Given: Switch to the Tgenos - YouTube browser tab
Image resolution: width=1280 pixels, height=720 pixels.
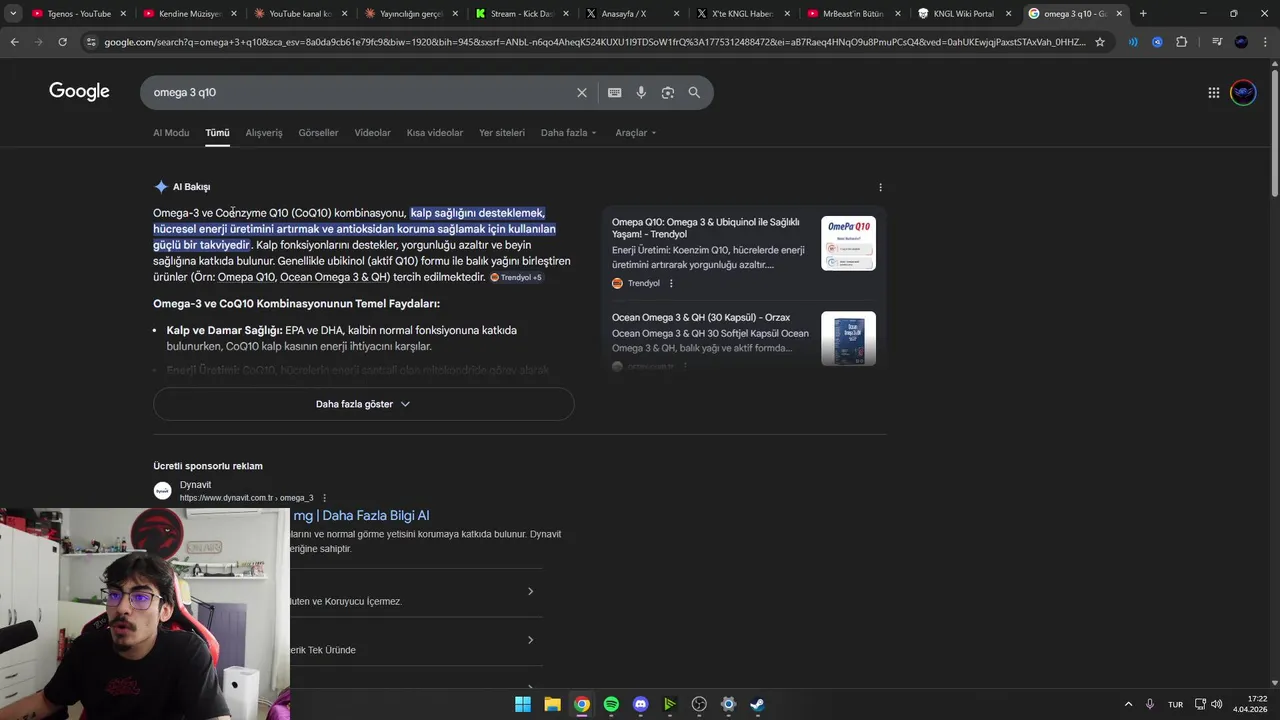Looking at the screenshot, I should pyautogui.click(x=80, y=14).
